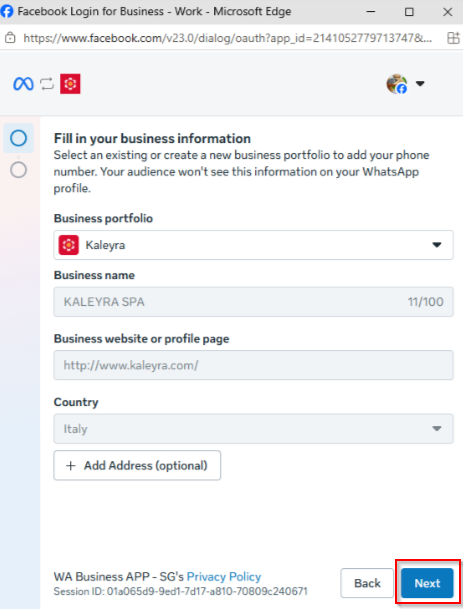Click the Facebook profile avatar

[397, 84]
